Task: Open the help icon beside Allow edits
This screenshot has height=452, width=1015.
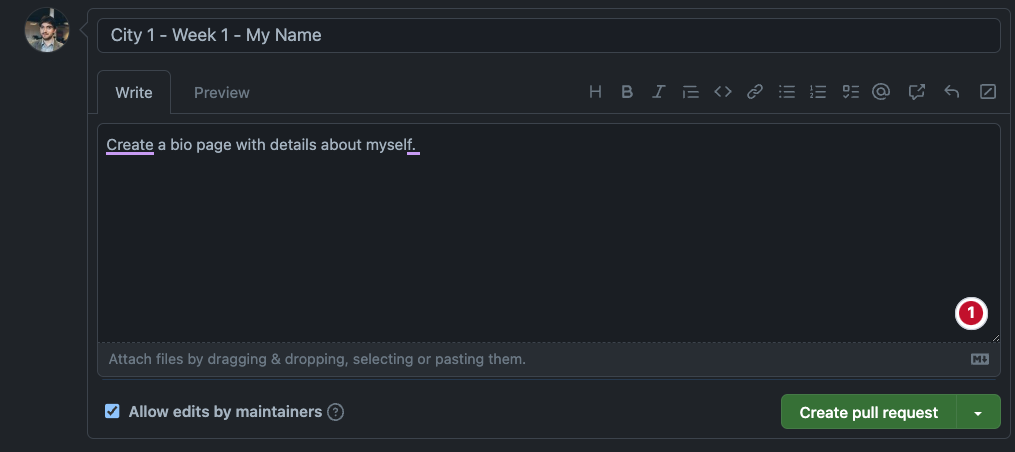Action: (x=336, y=412)
